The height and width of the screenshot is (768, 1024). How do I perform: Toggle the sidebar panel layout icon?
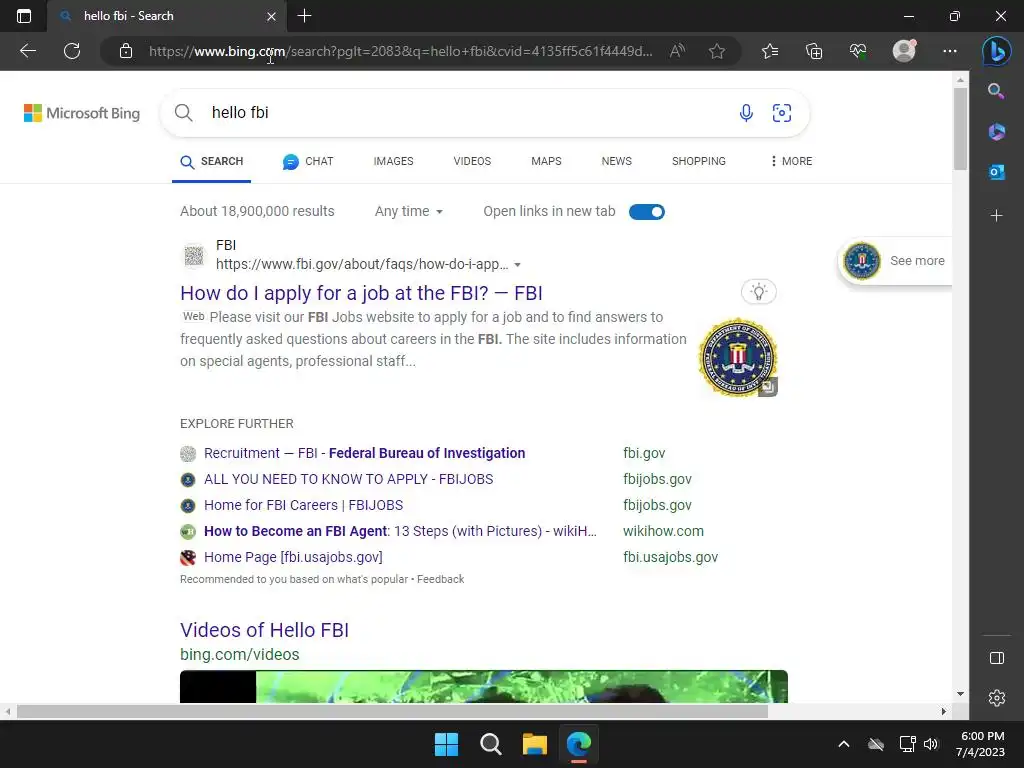(997, 658)
